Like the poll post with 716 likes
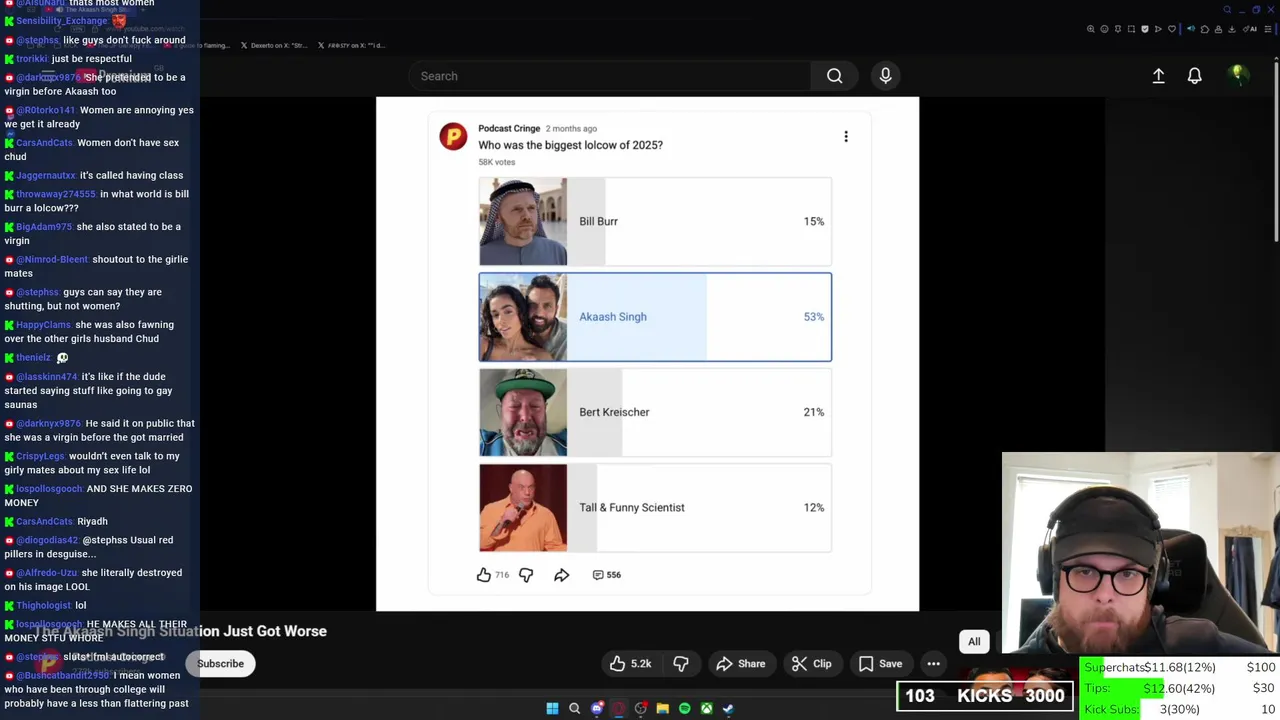The height and width of the screenshot is (720, 1280). tap(484, 575)
